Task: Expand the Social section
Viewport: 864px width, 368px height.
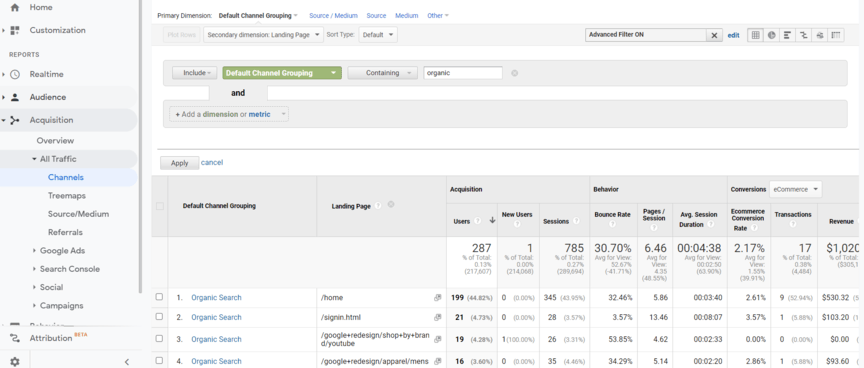Action: coord(34,287)
